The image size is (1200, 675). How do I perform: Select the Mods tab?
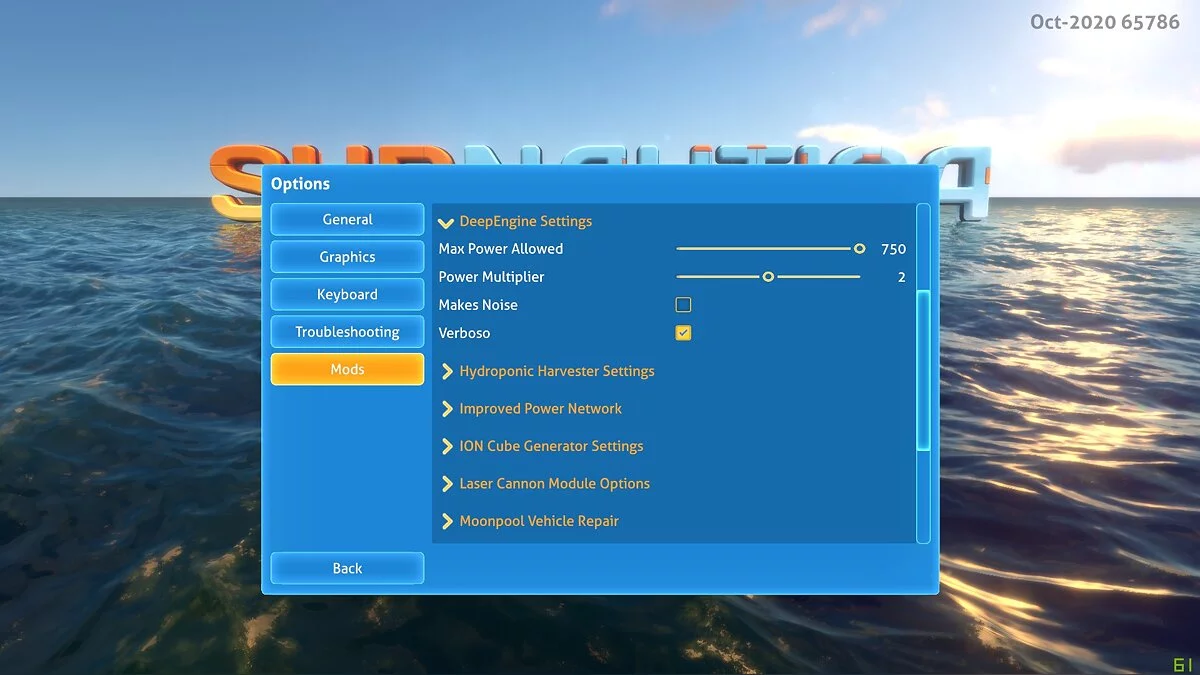pyautogui.click(x=347, y=369)
